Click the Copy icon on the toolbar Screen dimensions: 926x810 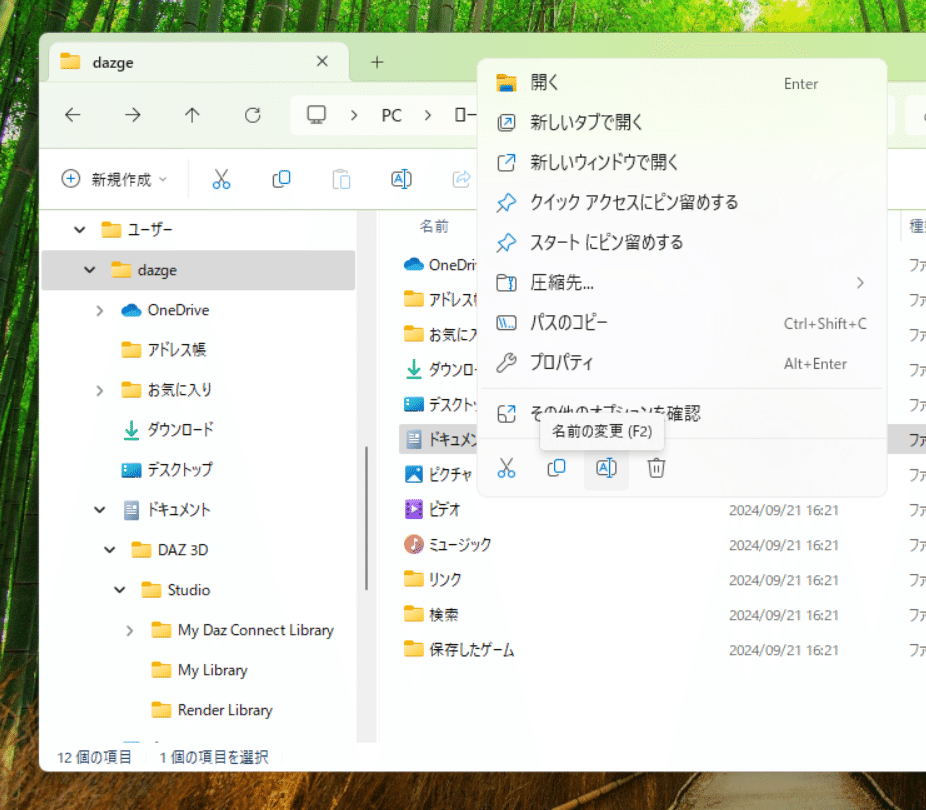[x=281, y=178]
